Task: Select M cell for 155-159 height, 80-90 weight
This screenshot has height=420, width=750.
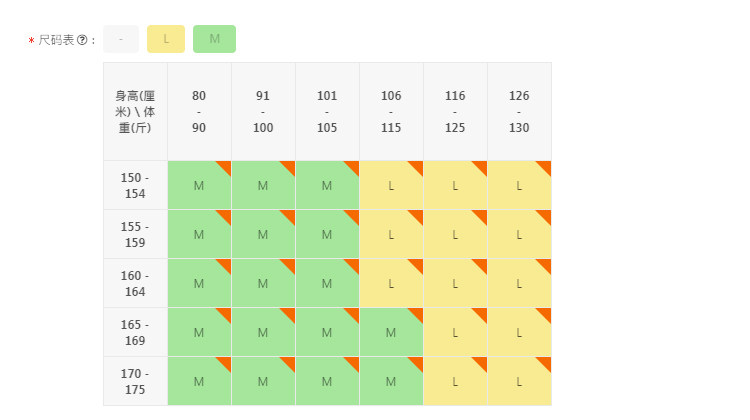Action: click(199, 234)
